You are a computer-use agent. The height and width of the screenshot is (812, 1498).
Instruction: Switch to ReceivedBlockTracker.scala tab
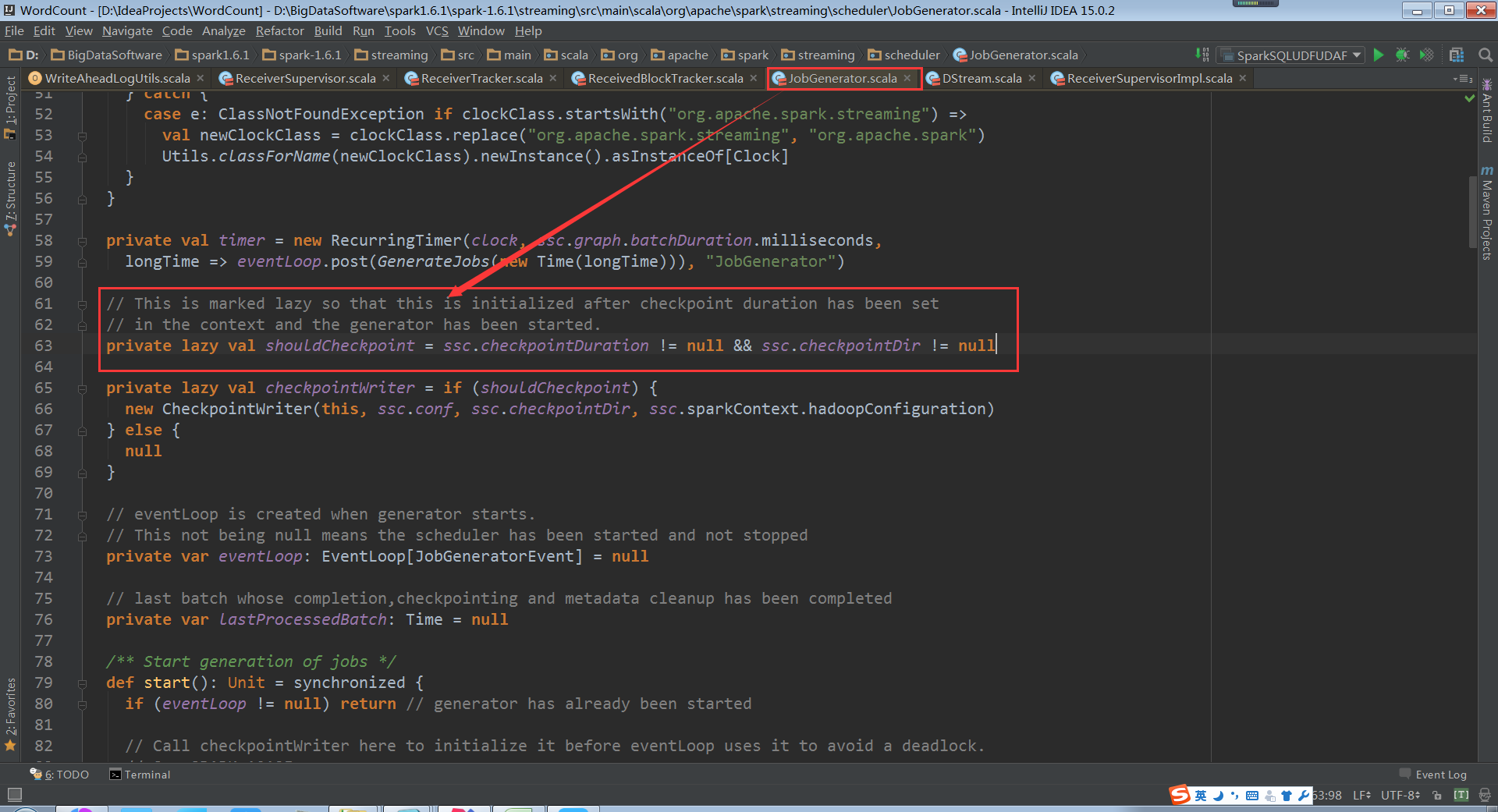pyautogui.click(x=666, y=78)
